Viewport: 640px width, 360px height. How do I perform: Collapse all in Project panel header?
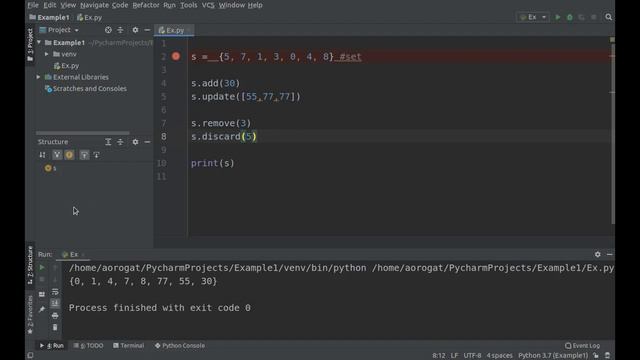(x=120, y=30)
